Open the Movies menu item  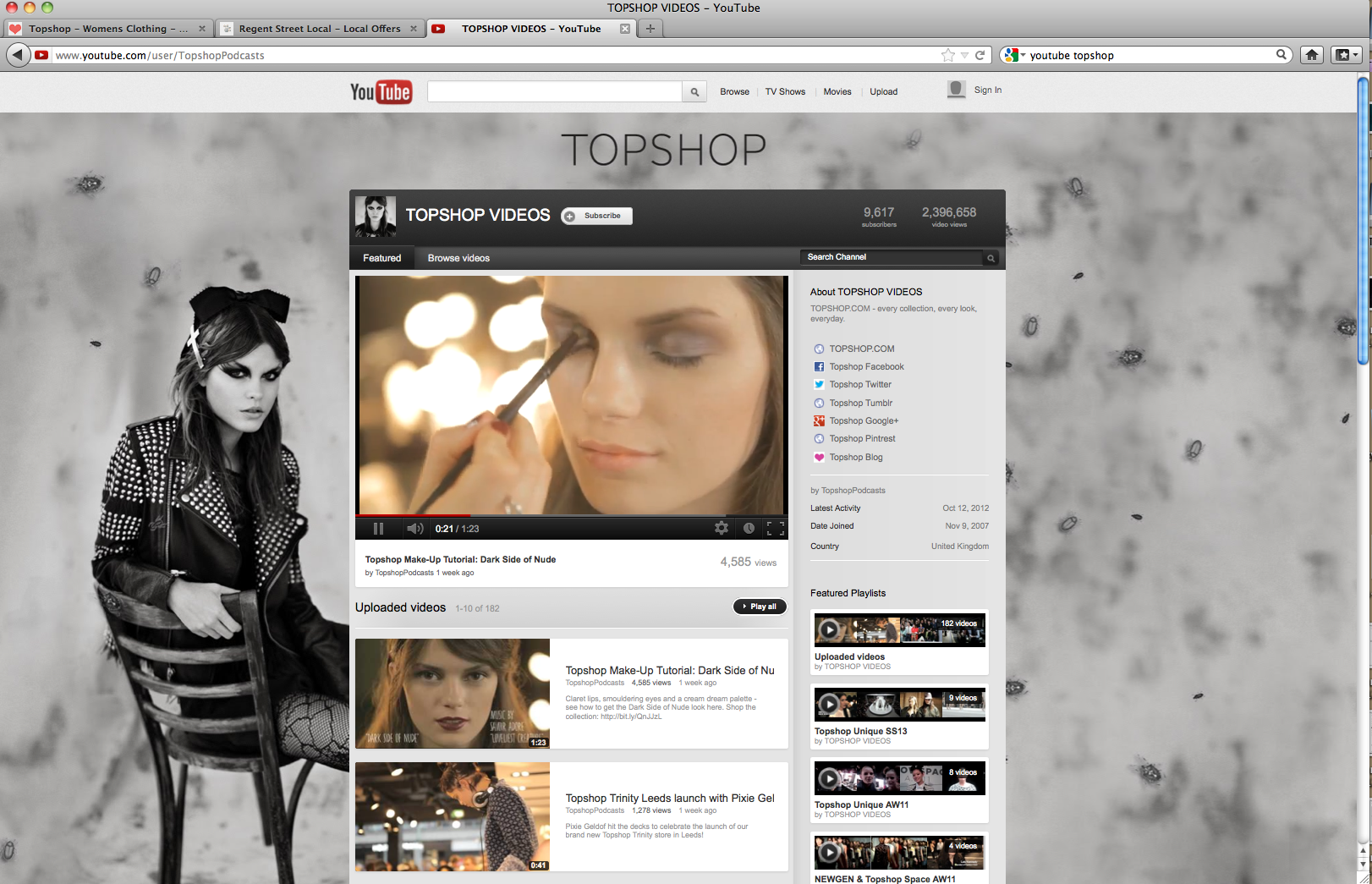tap(837, 91)
